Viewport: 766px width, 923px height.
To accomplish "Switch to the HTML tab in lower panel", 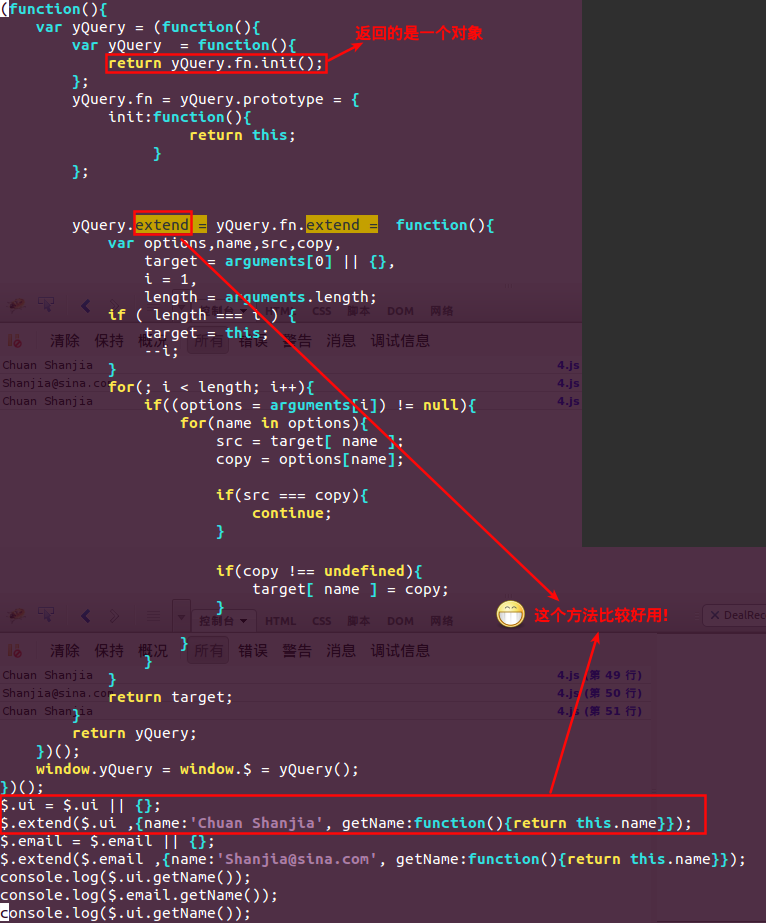I will (280, 621).
